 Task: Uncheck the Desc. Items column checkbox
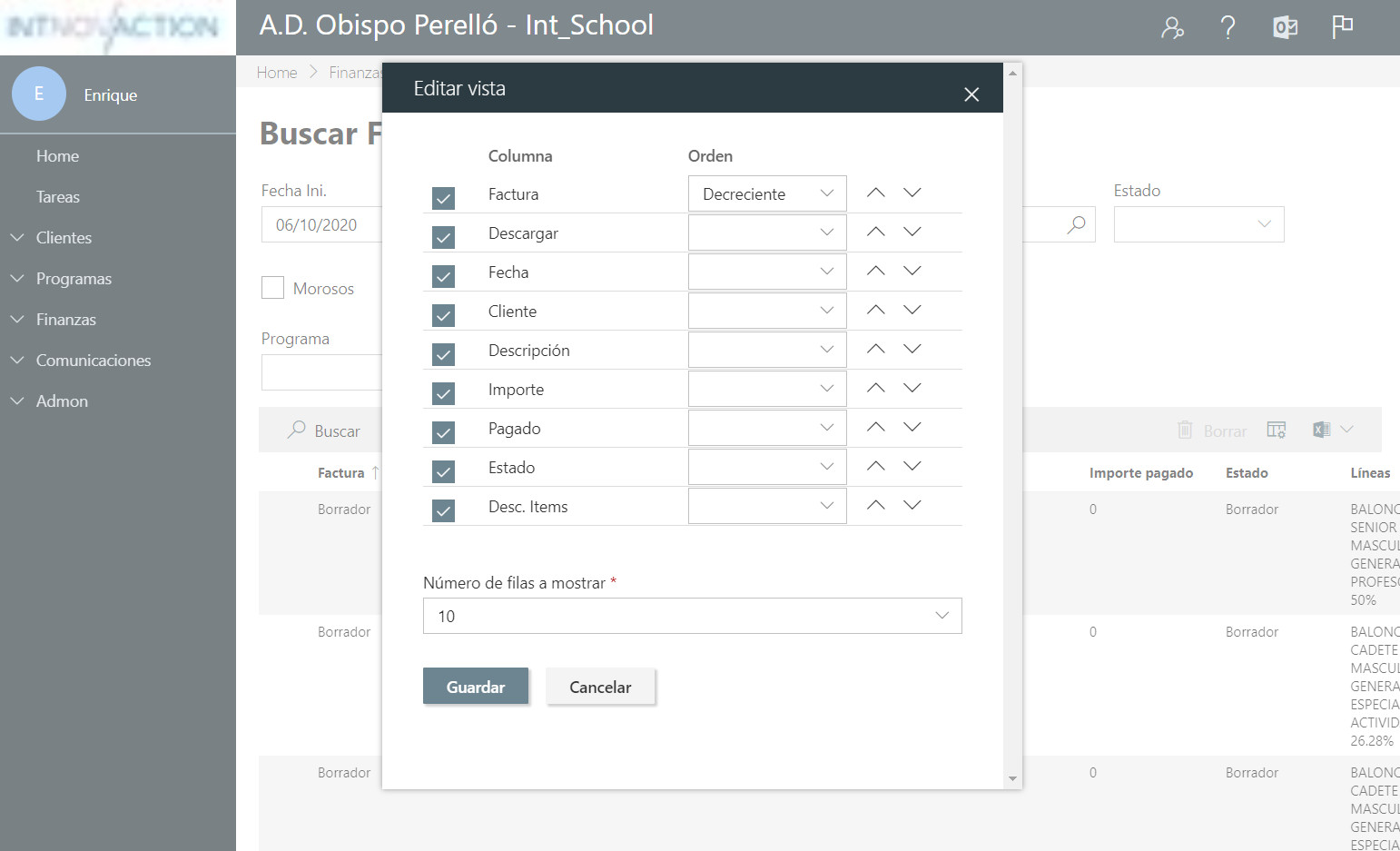tap(443, 510)
